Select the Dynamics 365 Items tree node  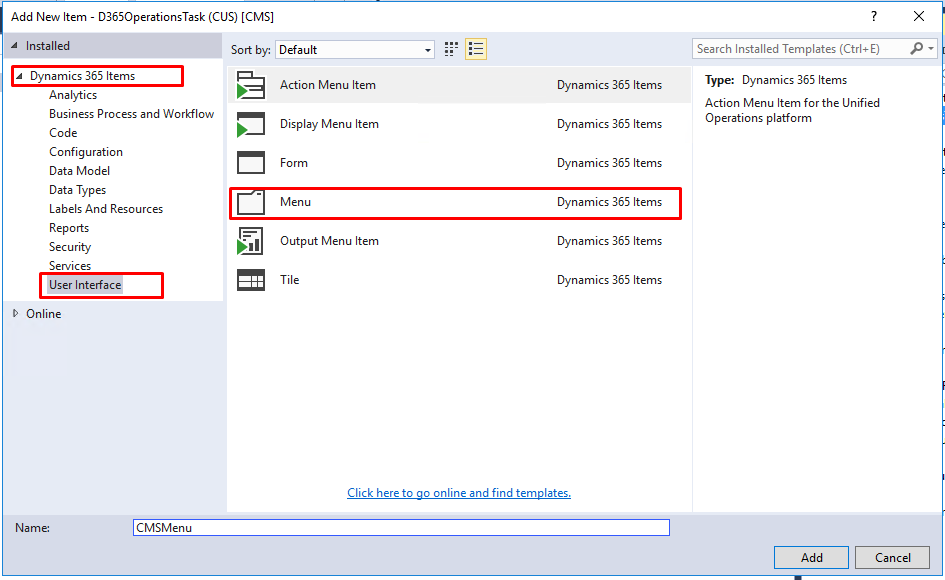pos(83,76)
